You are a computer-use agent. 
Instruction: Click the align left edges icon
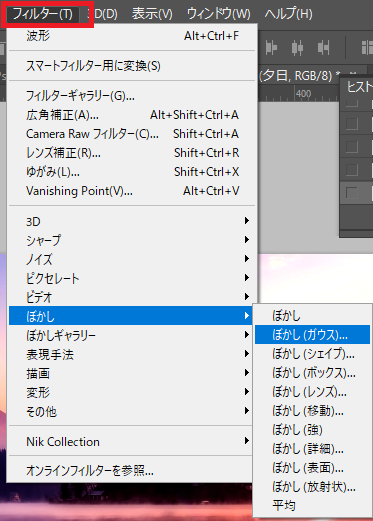tap(271, 48)
